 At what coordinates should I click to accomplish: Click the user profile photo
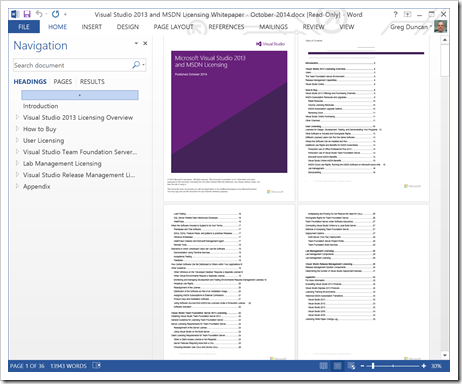(x=440, y=26)
